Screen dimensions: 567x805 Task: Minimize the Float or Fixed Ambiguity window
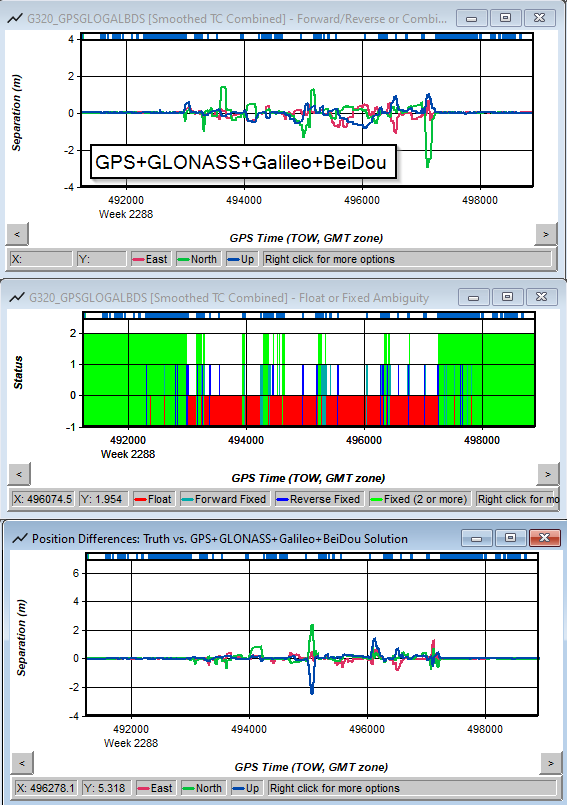(474, 297)
